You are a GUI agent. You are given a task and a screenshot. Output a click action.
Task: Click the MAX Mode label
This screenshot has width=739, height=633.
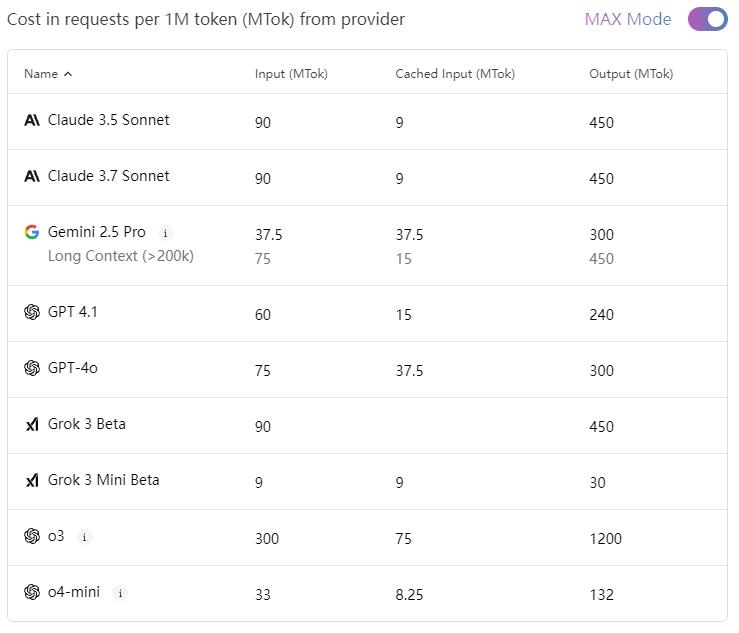point(628,19)
